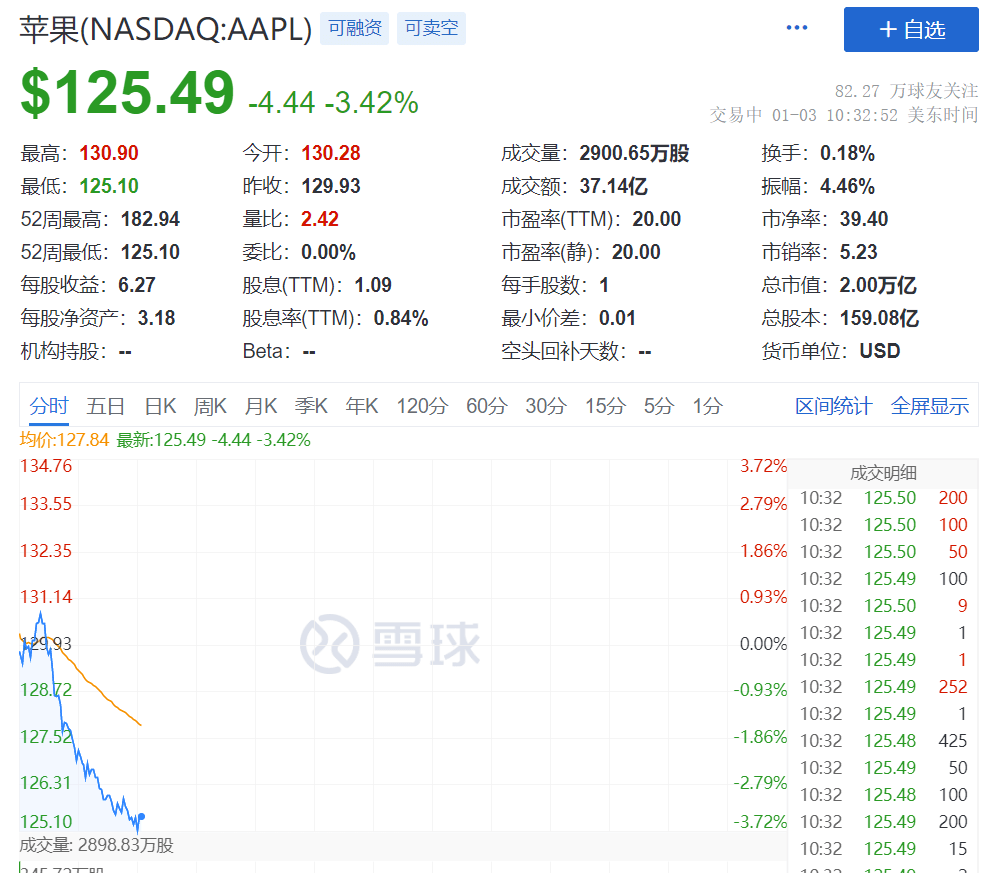Viewport: 998px width, 873px height.
Task: Click the 可融资 tag
Action: [x=355, y=28]
